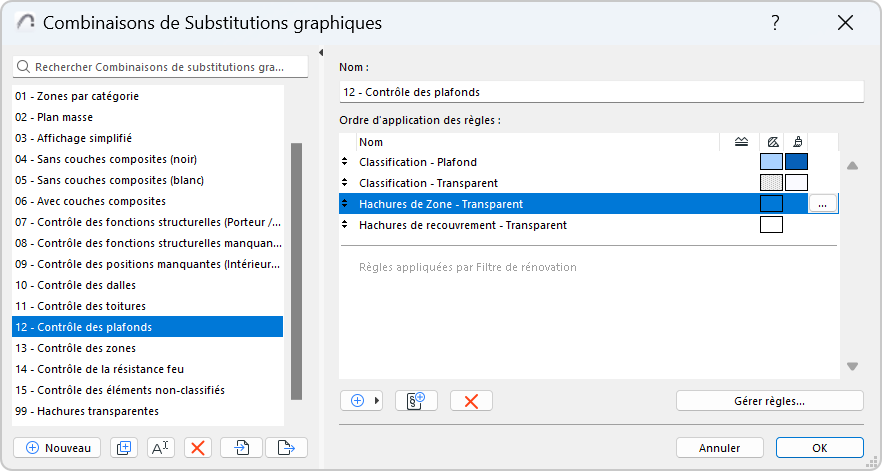Click the help question mark icon
882x471 pixels.
(x=775, y=22)
